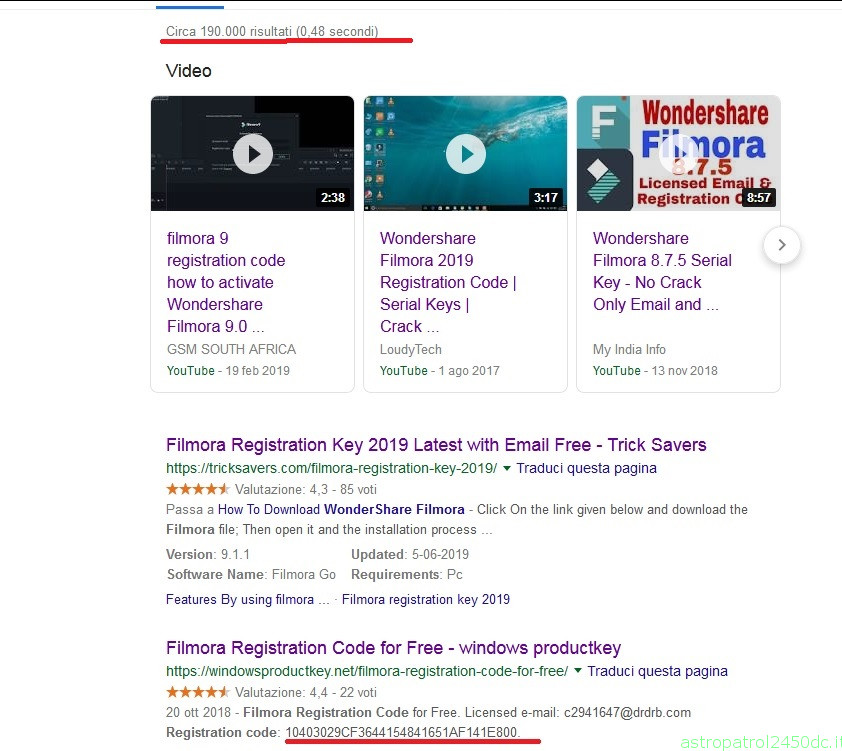Click rating stars for 'Valutazione: 4,4 - 22 voti'
Viewport: 842px width, 751px height.
tap(198, 692)
